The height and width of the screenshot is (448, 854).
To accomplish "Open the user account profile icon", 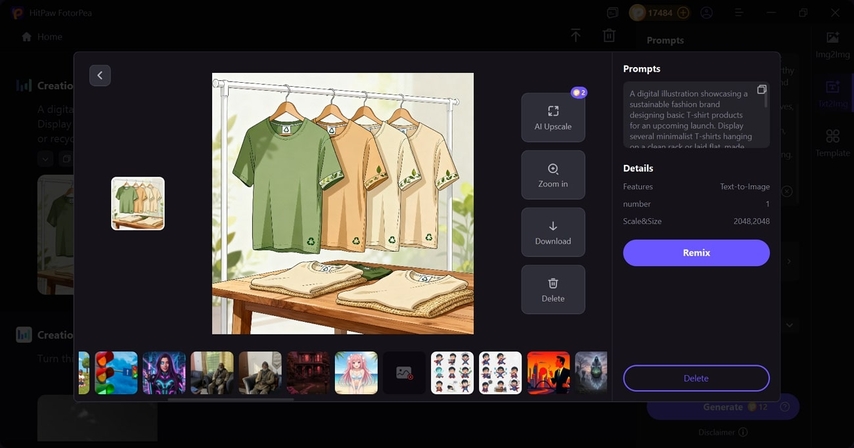I will pyautogui.click(x=708, y=13).
